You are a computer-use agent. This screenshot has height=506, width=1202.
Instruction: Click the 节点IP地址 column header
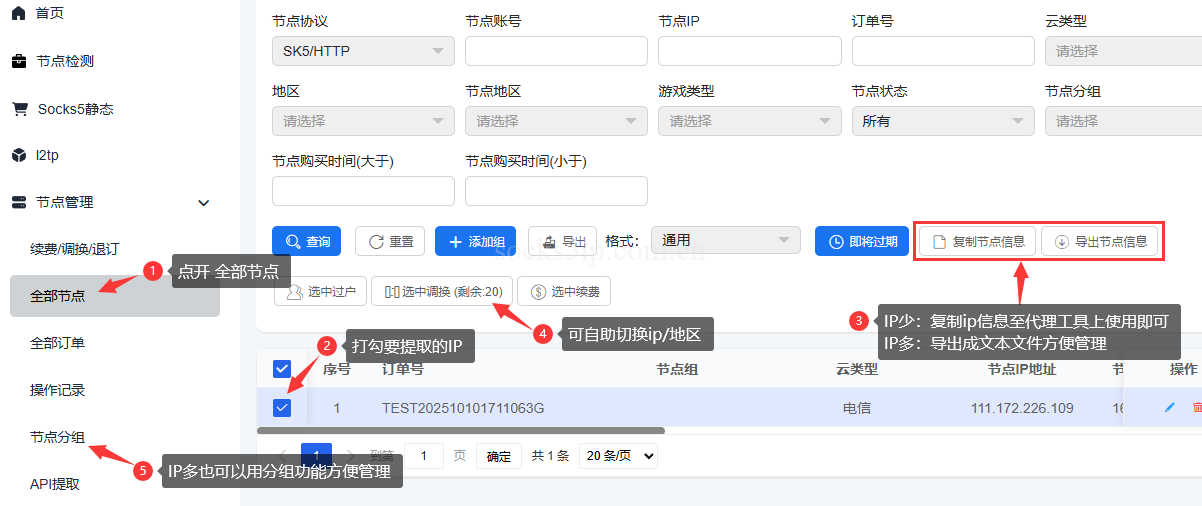point(1022,369)
